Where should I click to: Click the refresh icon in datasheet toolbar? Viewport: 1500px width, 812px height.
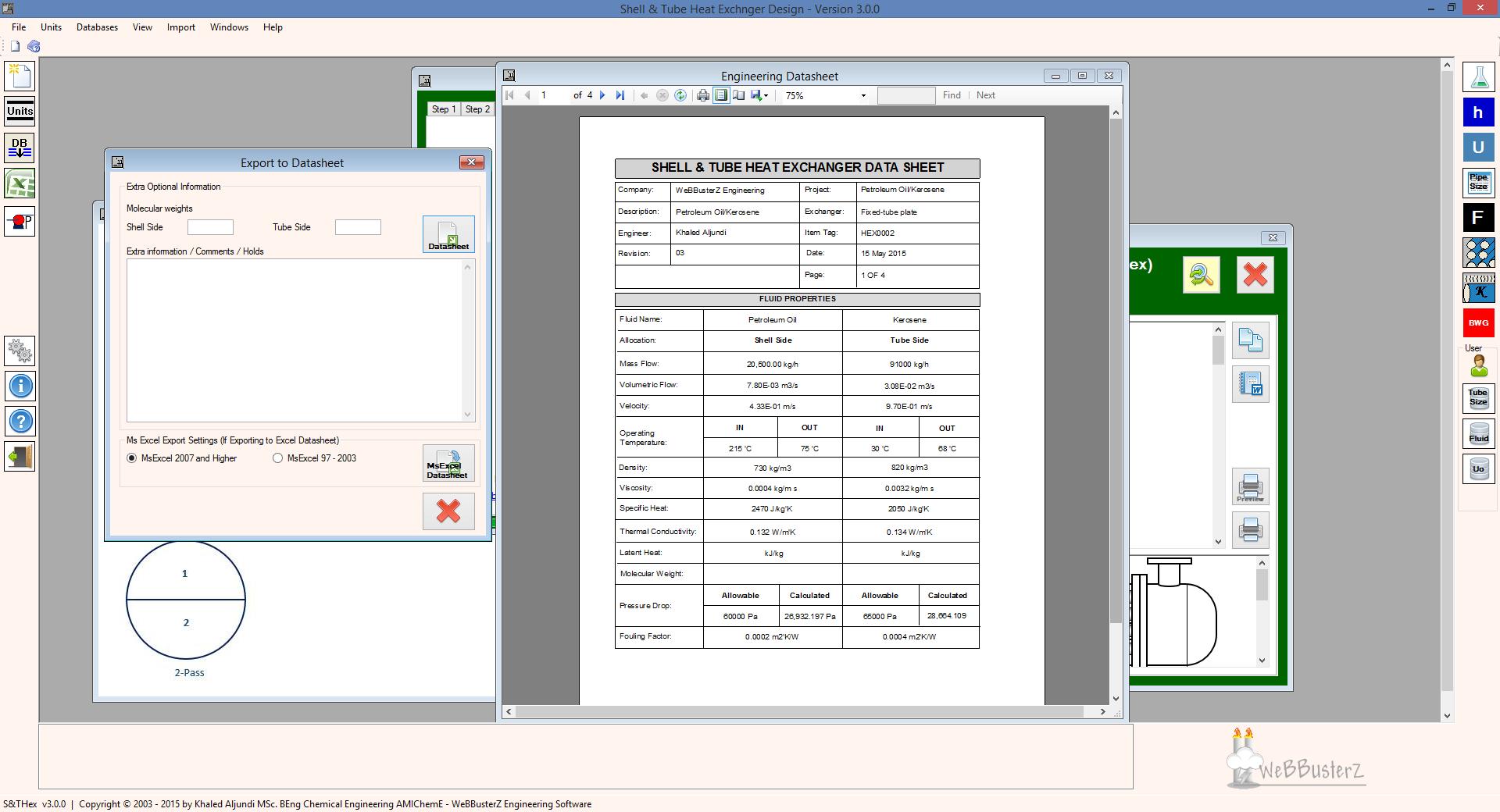pyautogui.click(x=680, y=95)
